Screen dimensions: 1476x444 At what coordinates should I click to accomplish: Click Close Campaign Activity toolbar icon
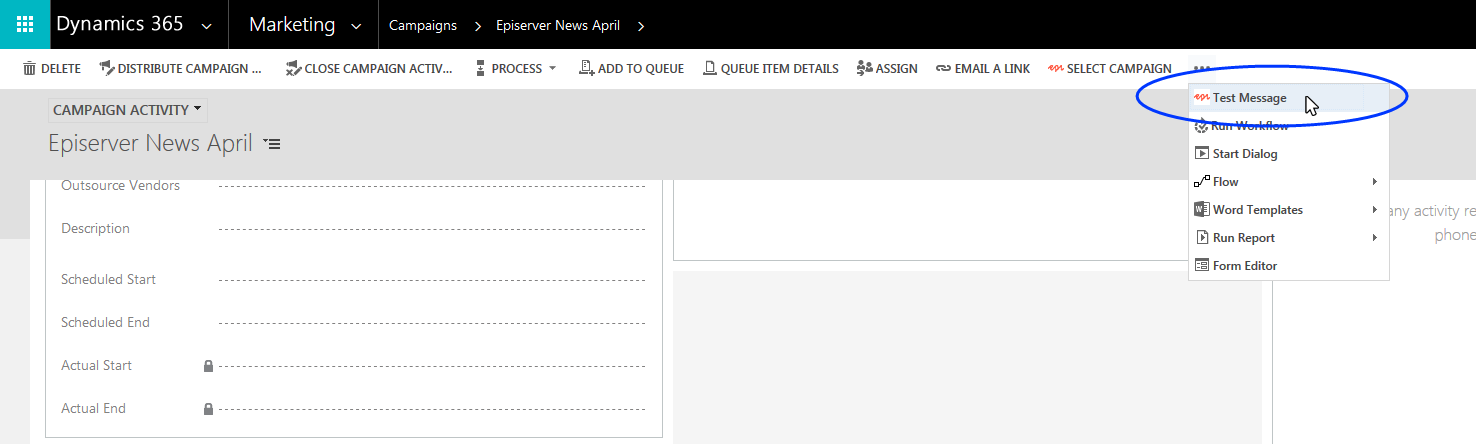coord(293,69)
